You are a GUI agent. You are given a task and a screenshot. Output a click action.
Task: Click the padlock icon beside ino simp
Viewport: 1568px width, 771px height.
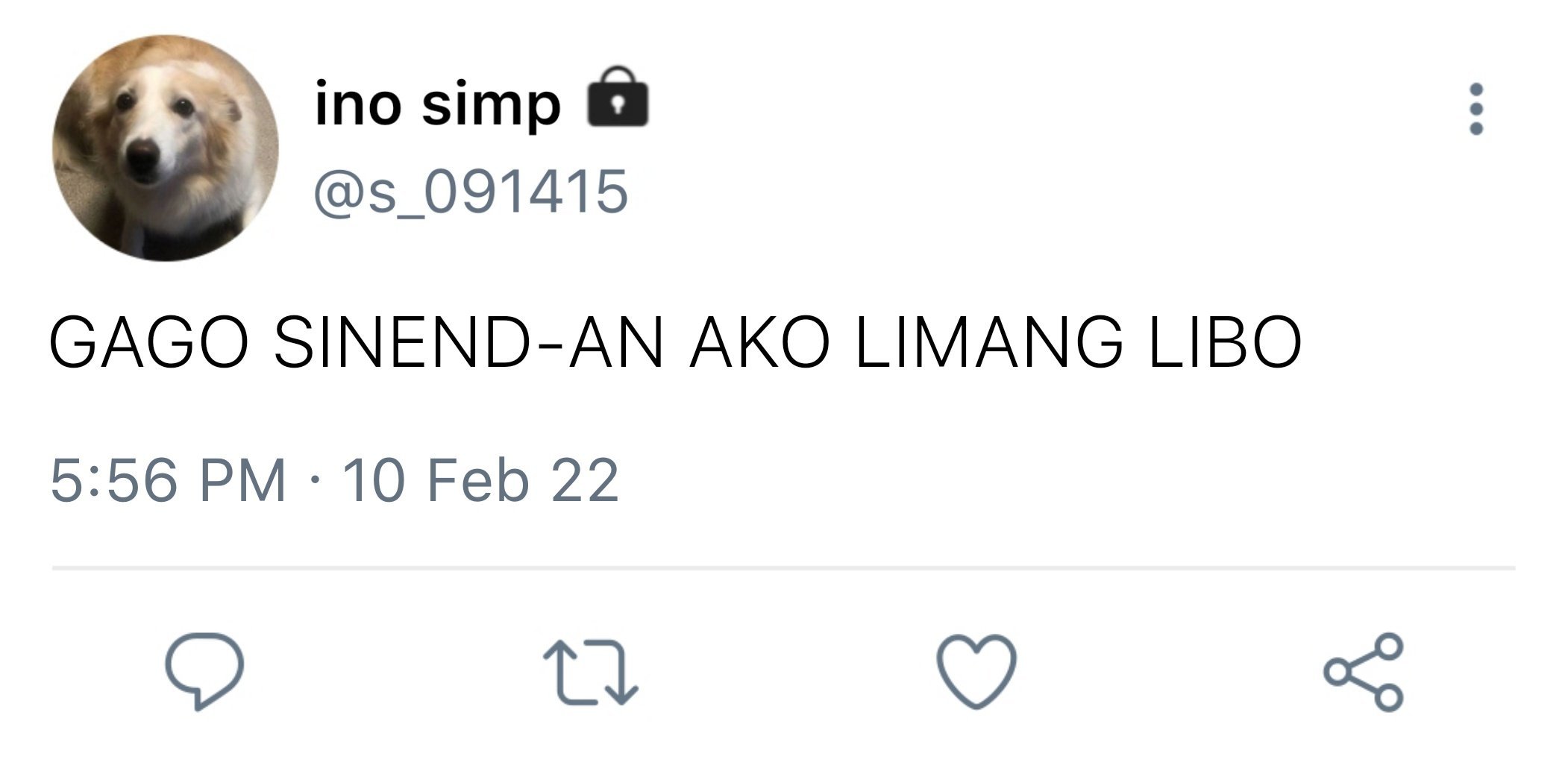[x=618, y=97]
